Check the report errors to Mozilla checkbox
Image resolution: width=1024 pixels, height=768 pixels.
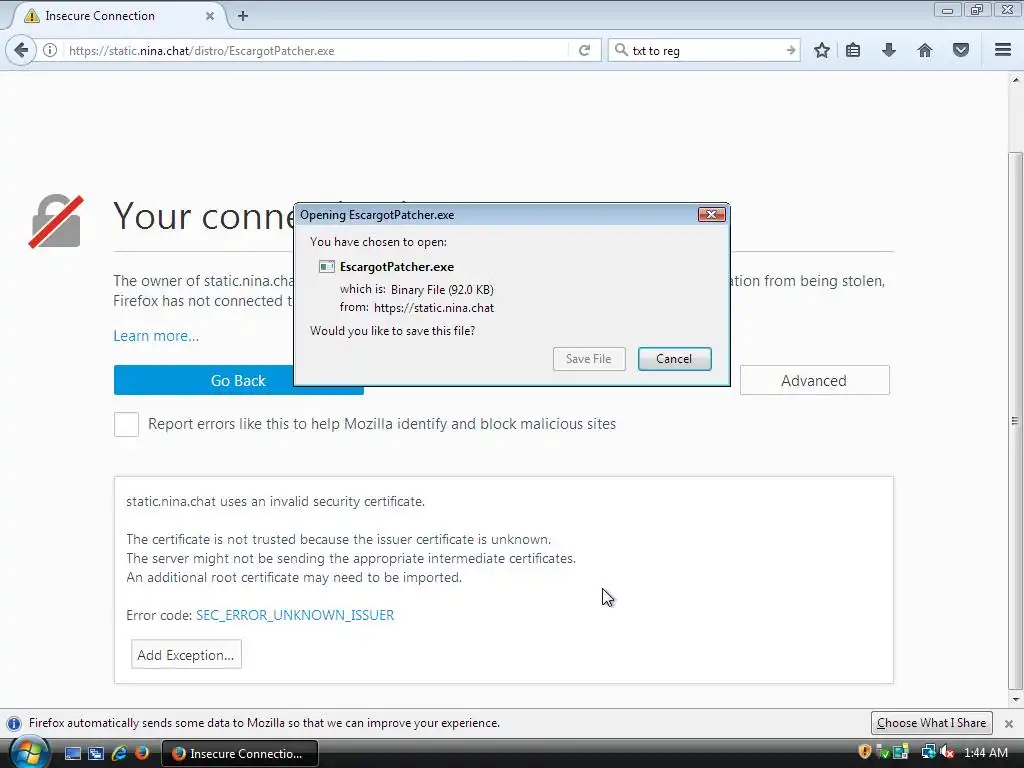(126, 424)
